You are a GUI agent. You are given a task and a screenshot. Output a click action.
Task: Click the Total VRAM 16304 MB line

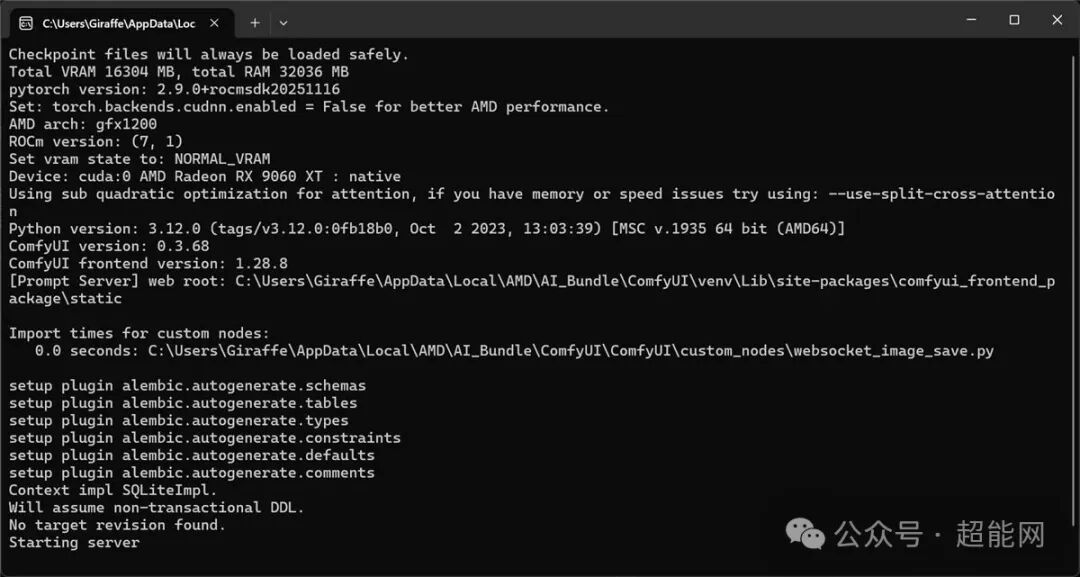click(x=175, y=71)
